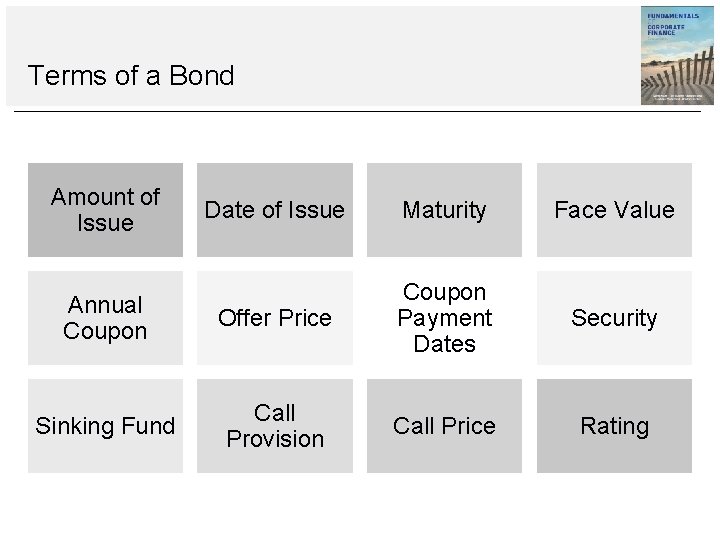Select the Call Provision box

275,426
